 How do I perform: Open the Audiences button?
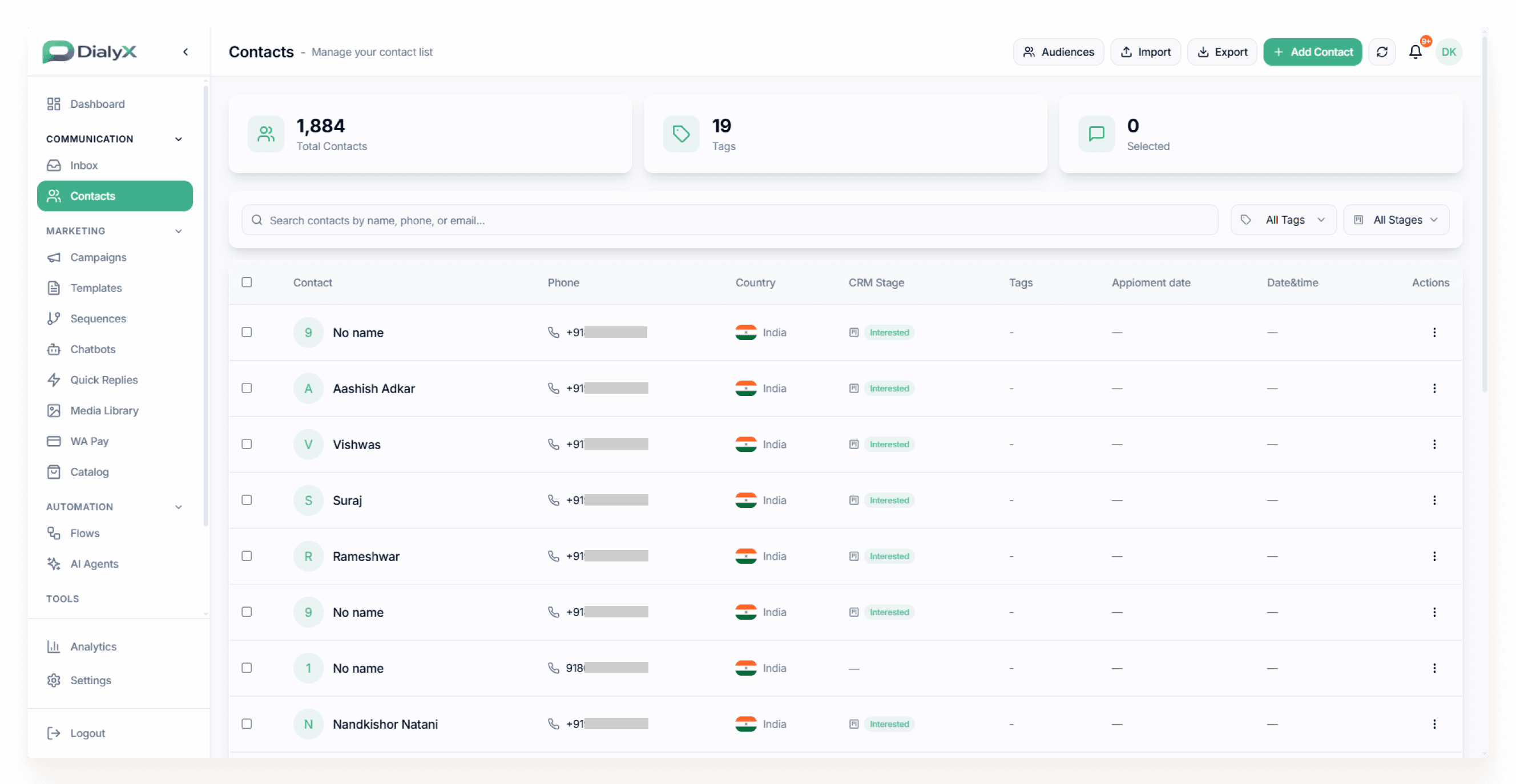pos(1058,52)
